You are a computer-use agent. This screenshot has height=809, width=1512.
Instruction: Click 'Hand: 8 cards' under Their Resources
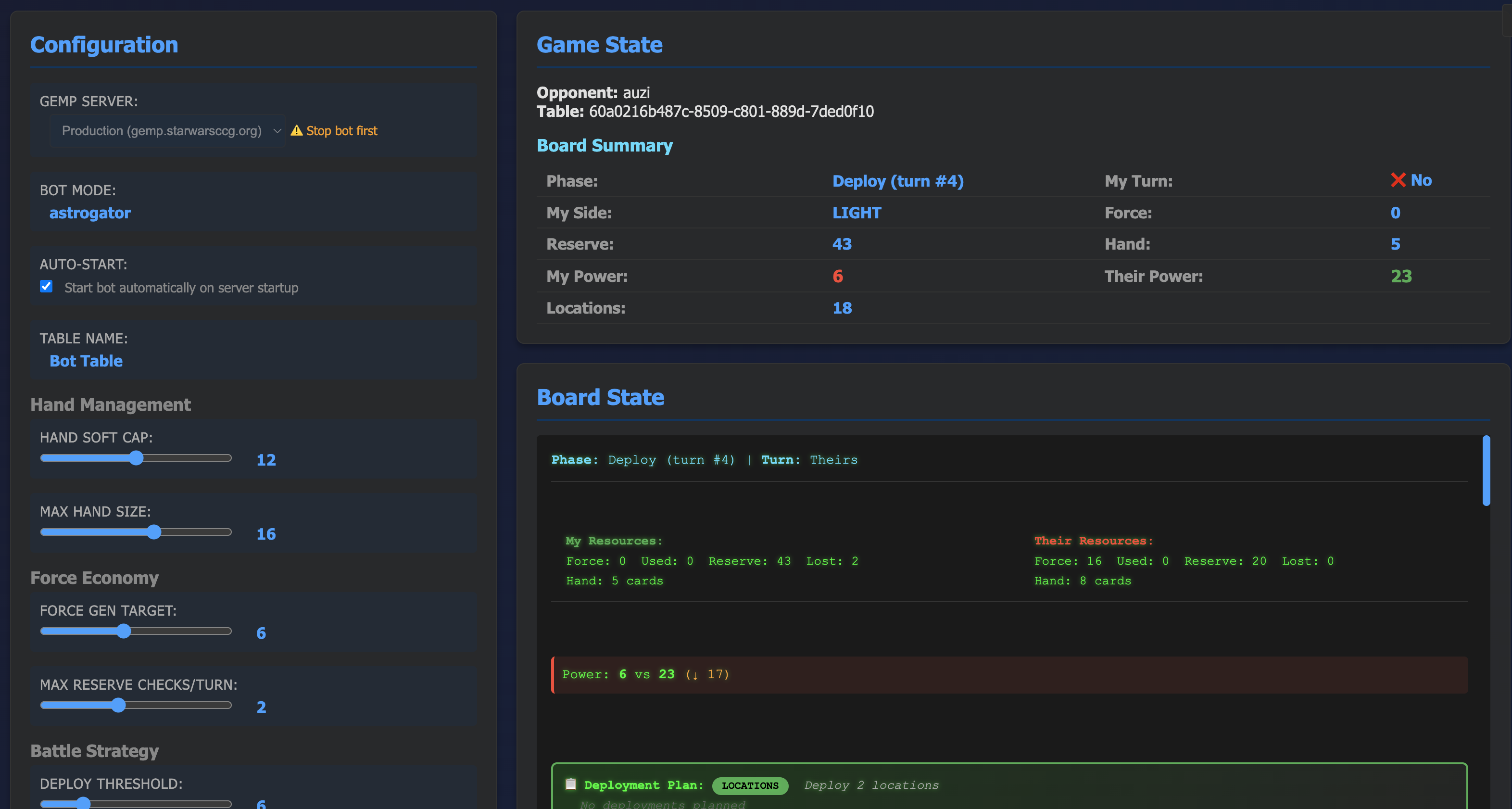[x=1083, y=581]
